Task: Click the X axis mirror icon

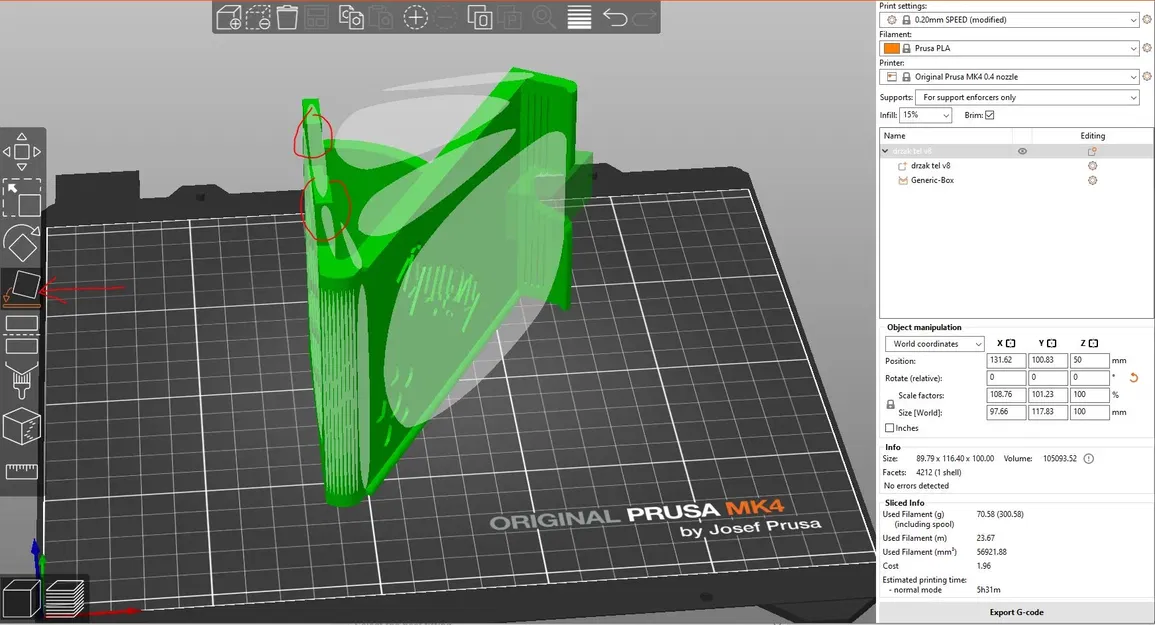Action: point(1011,343)
